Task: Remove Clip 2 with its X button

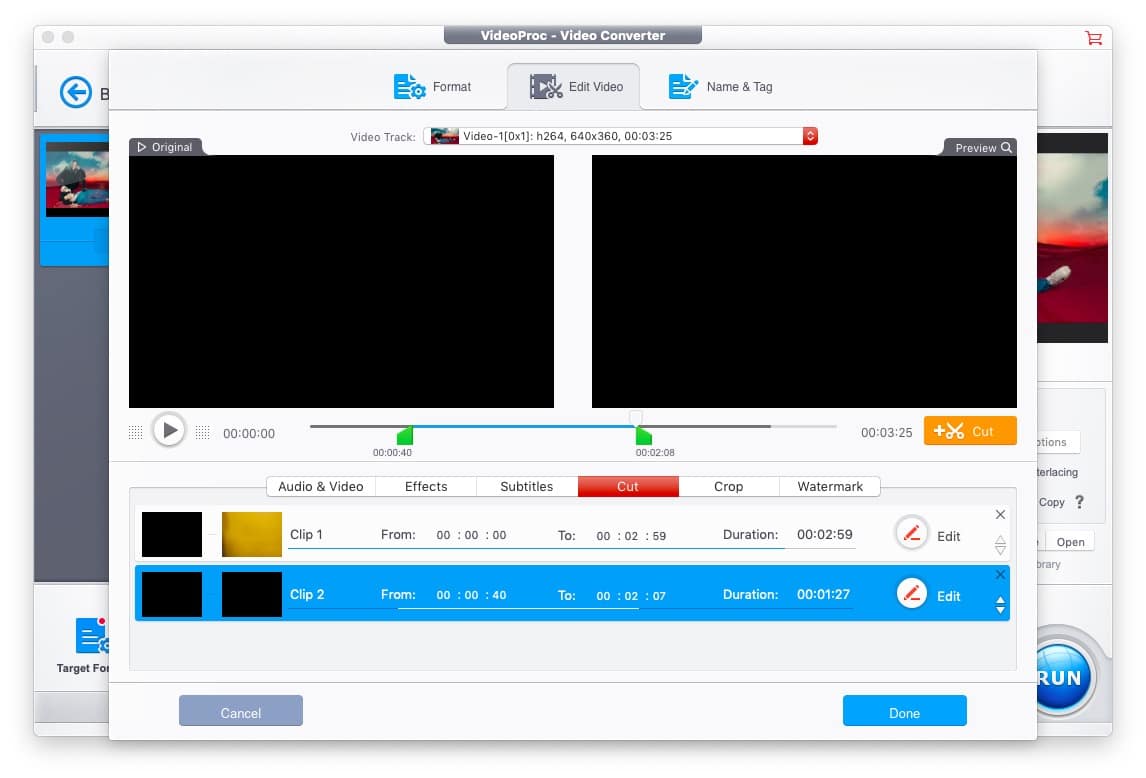Action: click(1001, 575)
